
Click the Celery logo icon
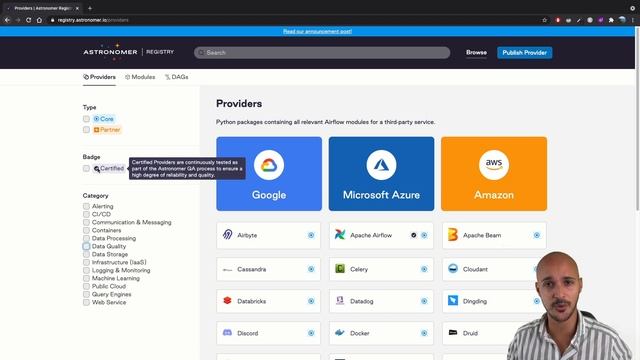(340, 269)
